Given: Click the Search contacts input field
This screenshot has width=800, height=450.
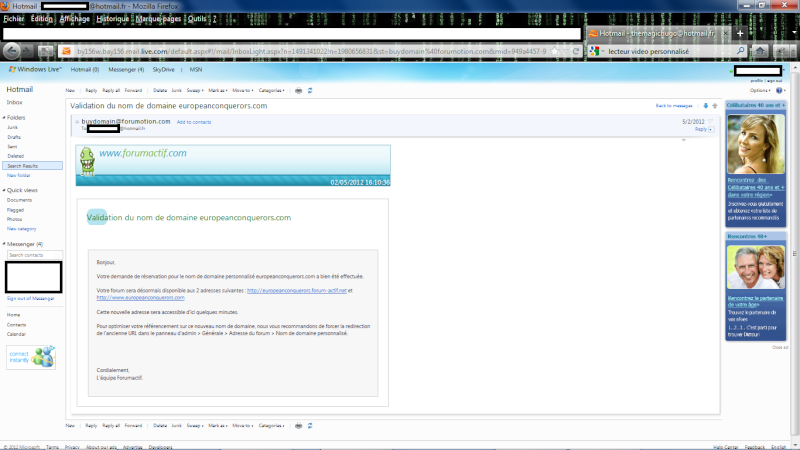Looking at the screenshot, I should pyautogui.click(x=35, y=255).
